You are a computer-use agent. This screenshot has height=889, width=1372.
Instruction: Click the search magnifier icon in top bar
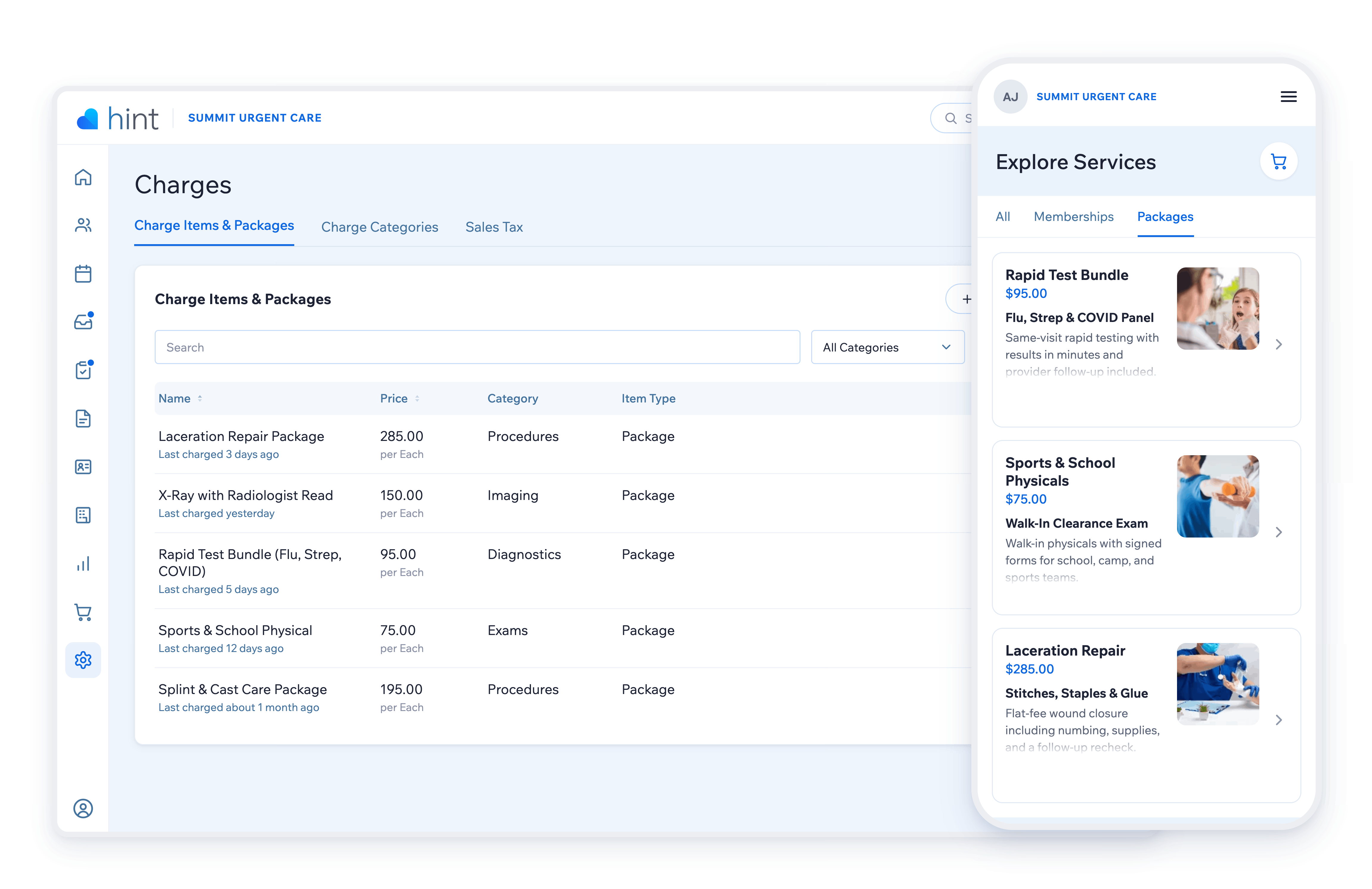click(x=951, y=118)
